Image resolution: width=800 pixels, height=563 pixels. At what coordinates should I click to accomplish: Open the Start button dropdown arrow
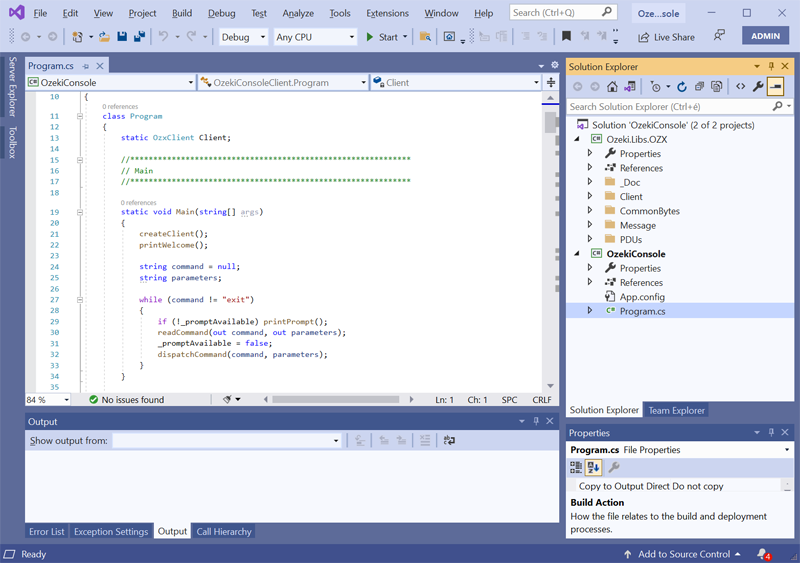click(x=405, y=37)
